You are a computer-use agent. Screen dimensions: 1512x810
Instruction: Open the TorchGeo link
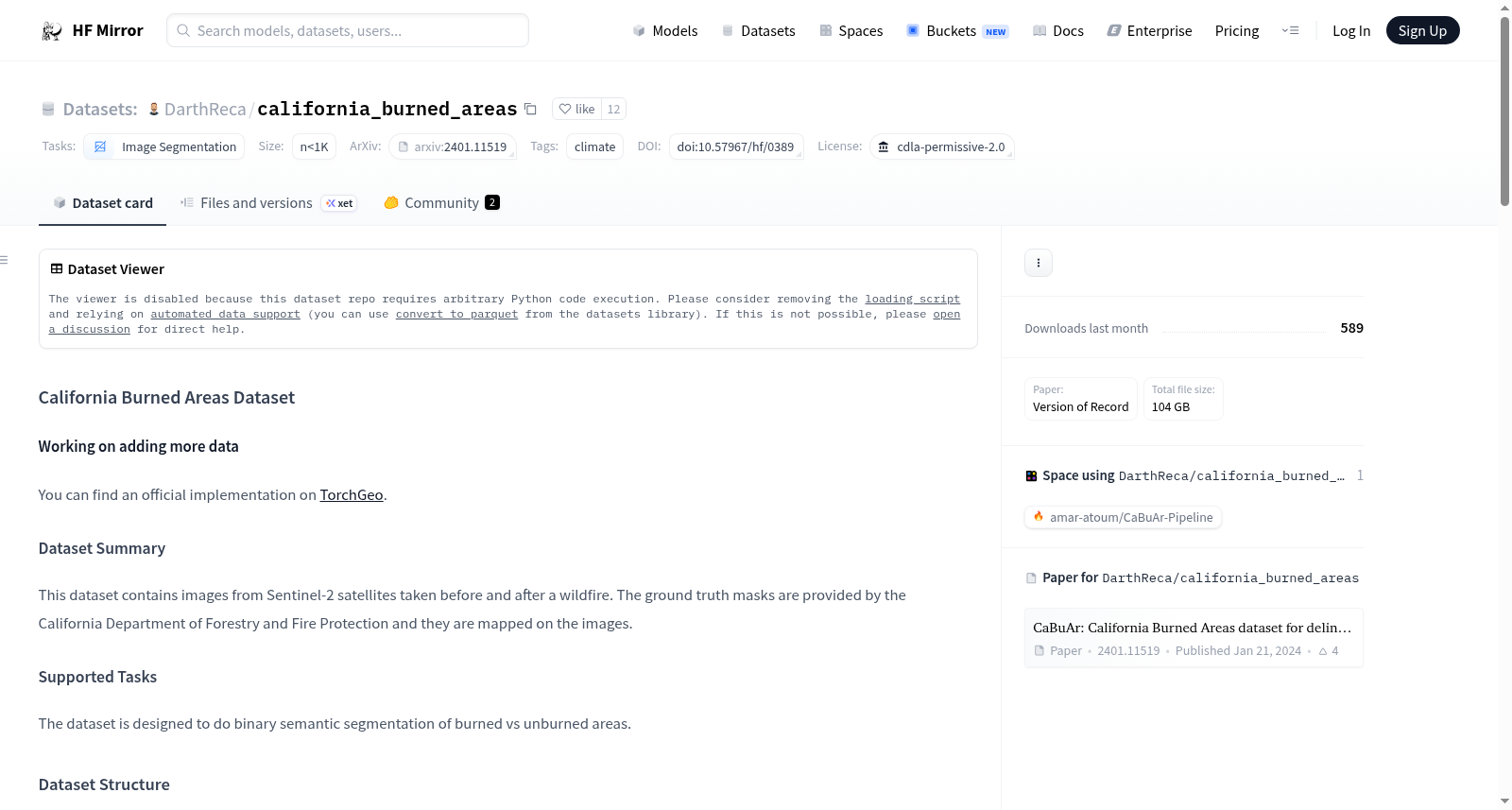tap(352, 495)
